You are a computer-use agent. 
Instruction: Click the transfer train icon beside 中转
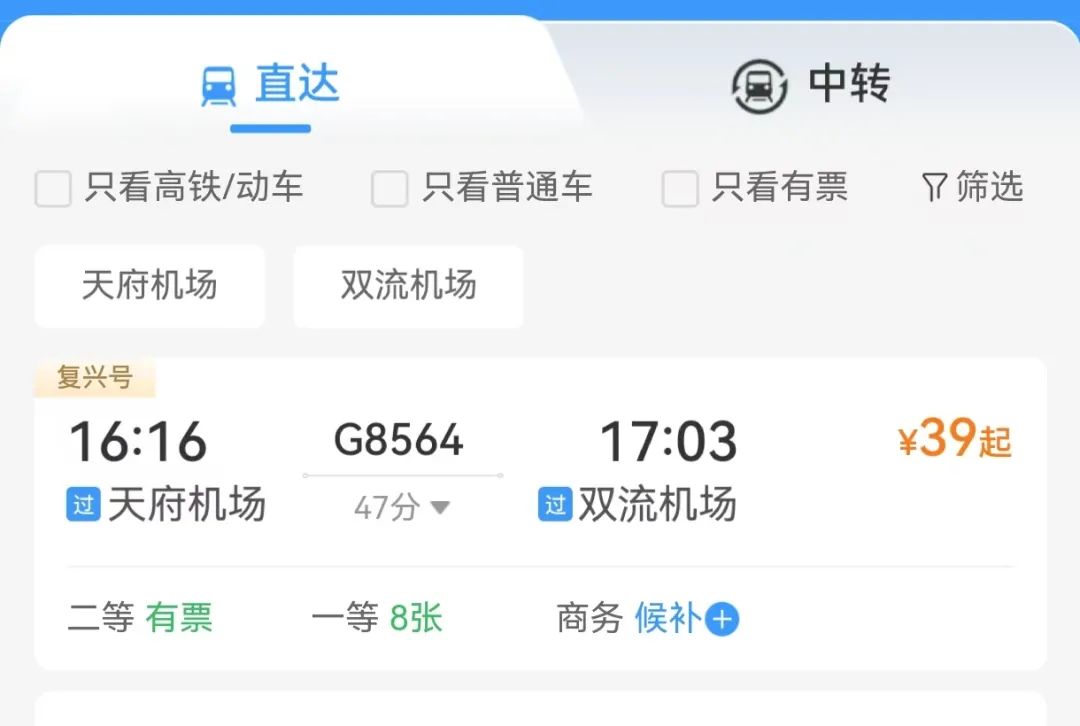tap(759, 86)
